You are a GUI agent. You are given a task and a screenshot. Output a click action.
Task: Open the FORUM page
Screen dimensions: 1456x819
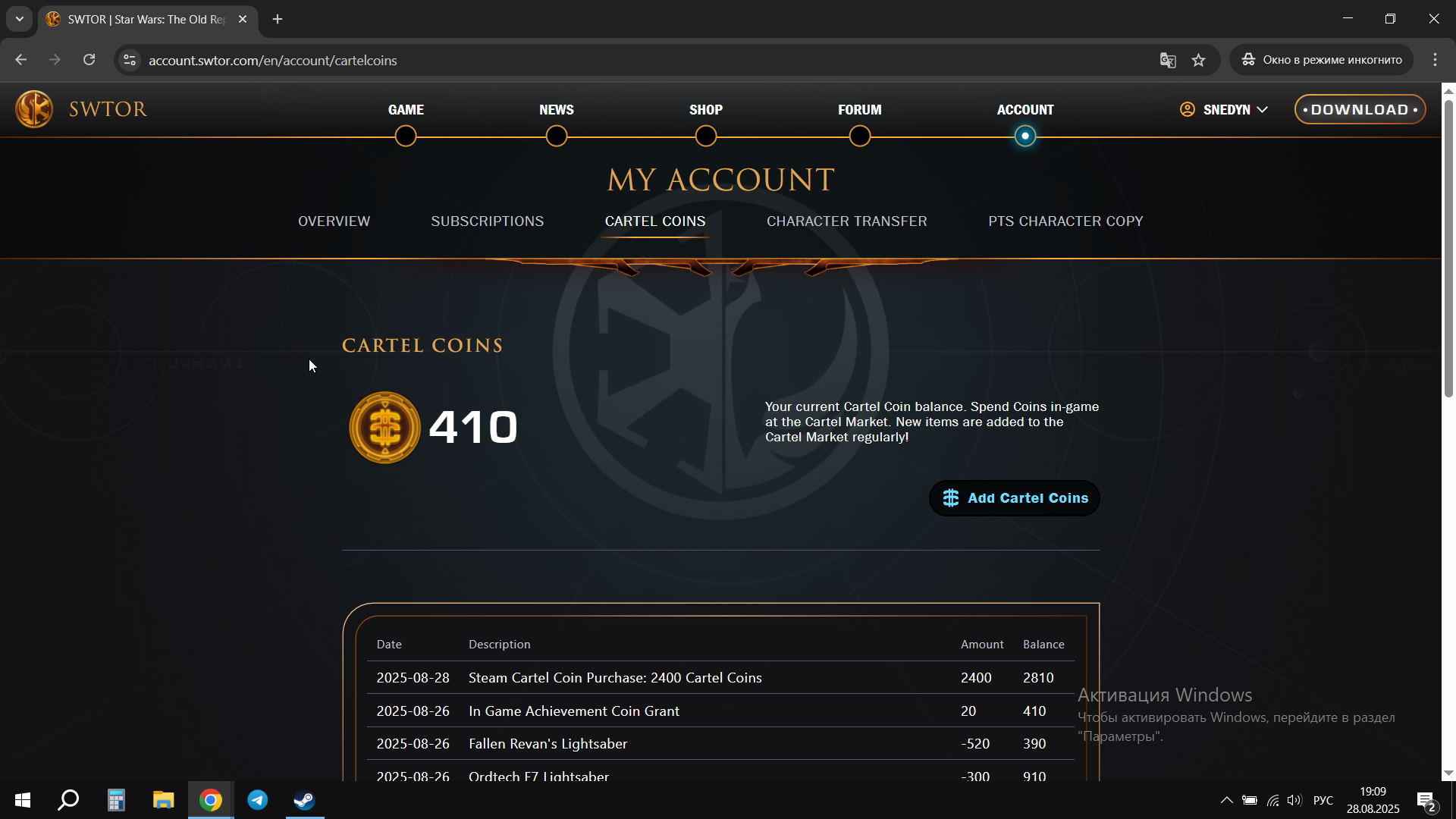(859, 110)
